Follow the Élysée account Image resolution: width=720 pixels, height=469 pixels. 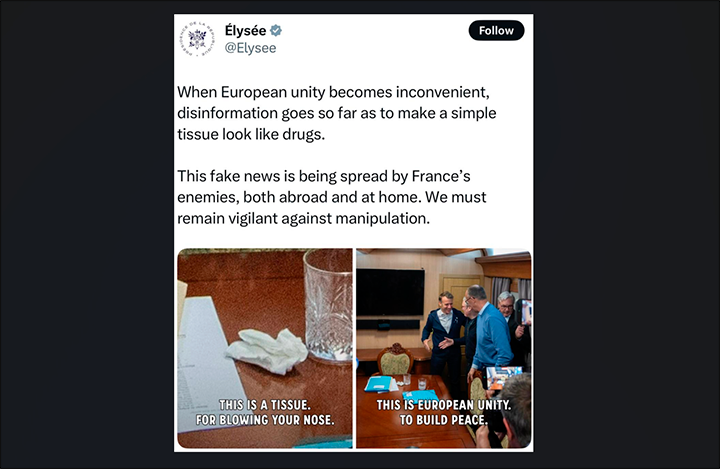point(496,30)
